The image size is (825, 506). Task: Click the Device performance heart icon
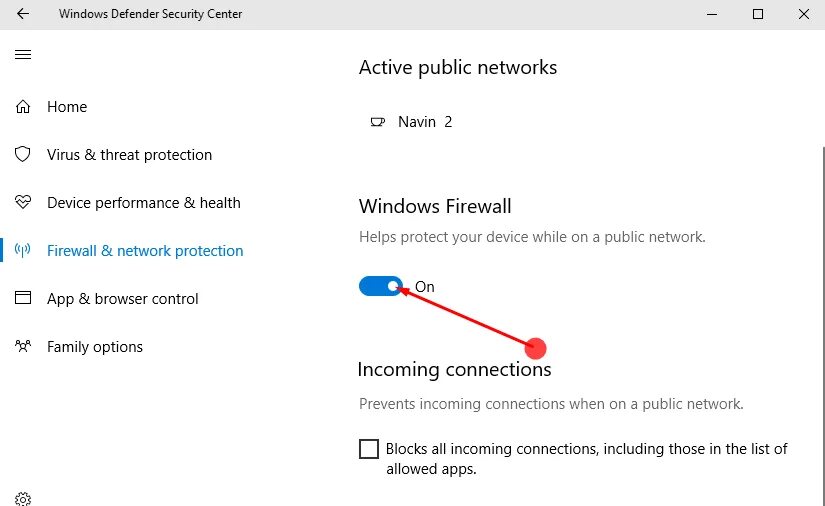click(23, 203)
